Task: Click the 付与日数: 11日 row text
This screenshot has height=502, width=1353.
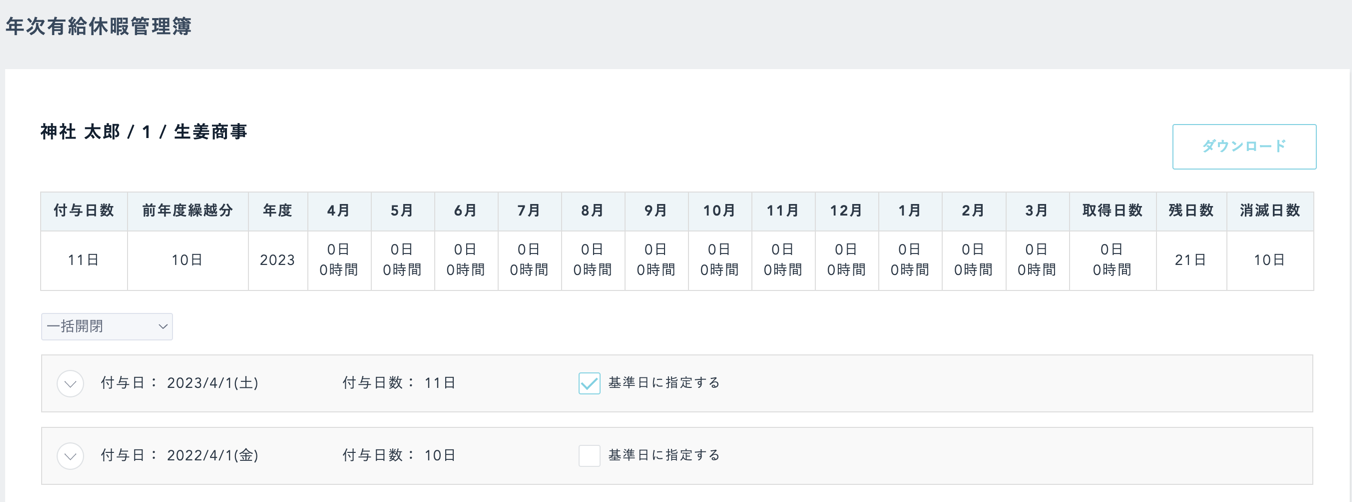Action: pyautogui.click(x=399, y=383)
